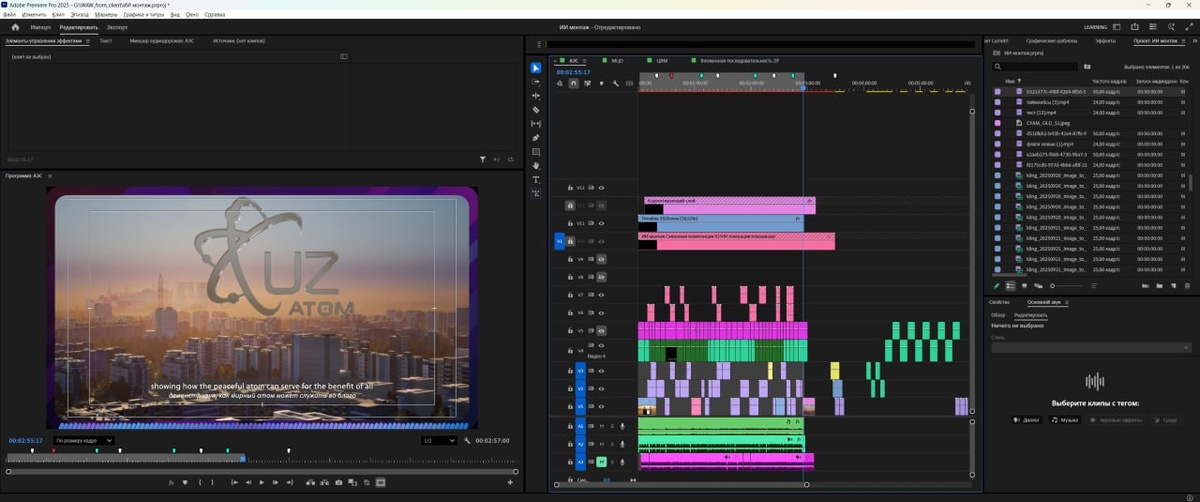This screenshot has height=502, width=1200.
Task: Open the 1/2 playback resolution dropdown
Action: (439, 440)
